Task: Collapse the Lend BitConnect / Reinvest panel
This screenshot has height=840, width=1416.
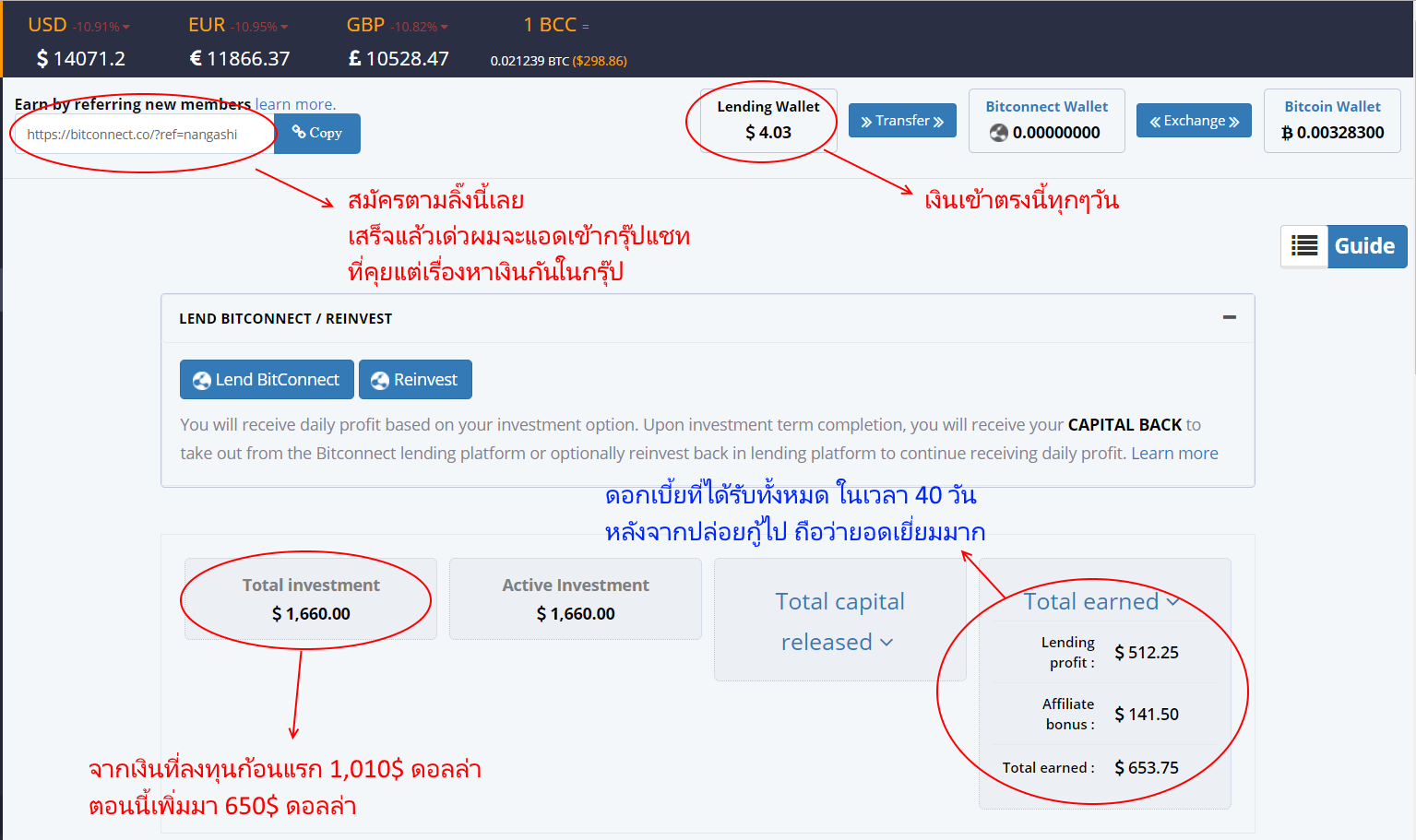Action: click(x=1229, y=317)
